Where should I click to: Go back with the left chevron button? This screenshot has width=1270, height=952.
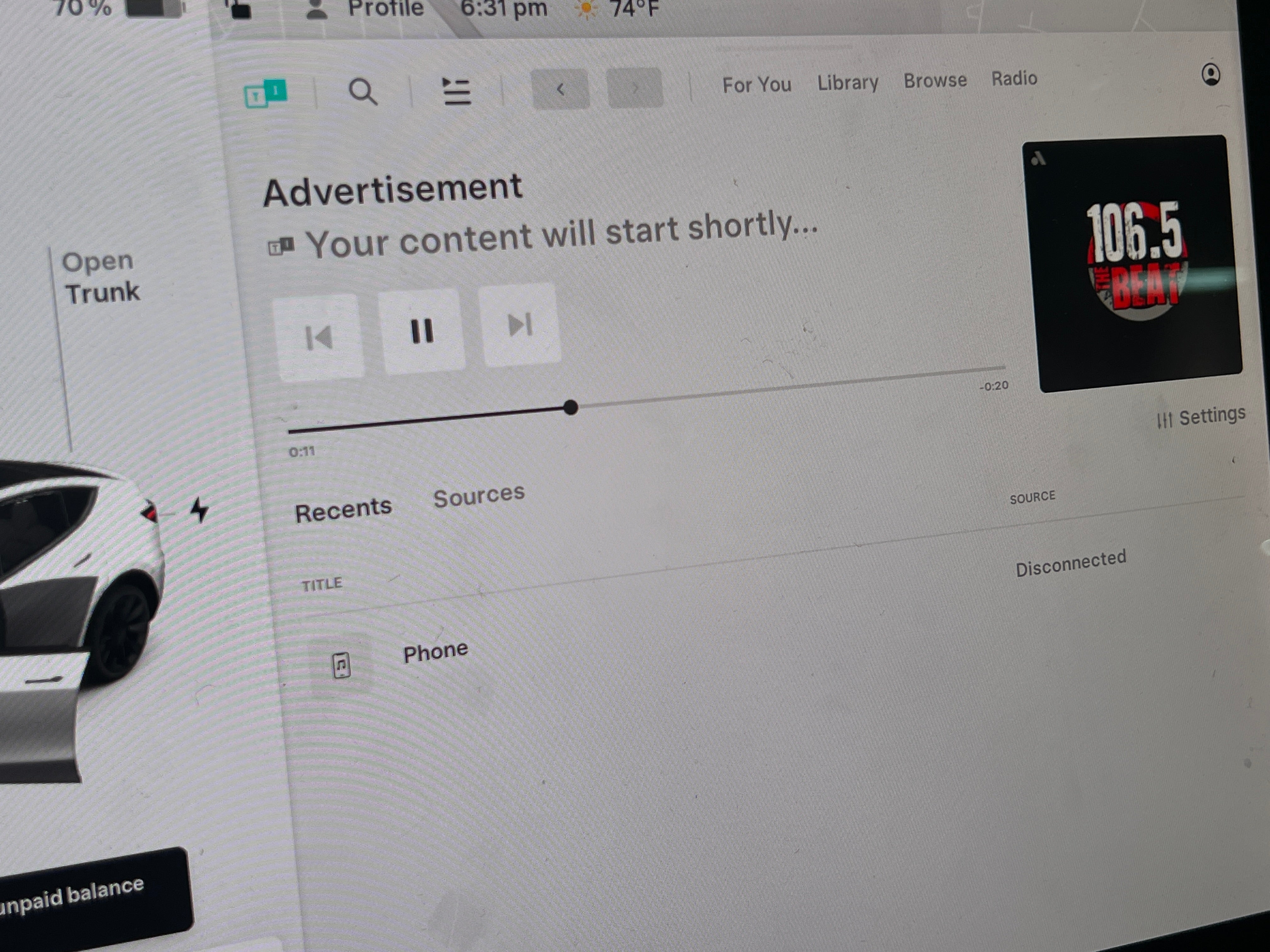click(x=560, y=89)
